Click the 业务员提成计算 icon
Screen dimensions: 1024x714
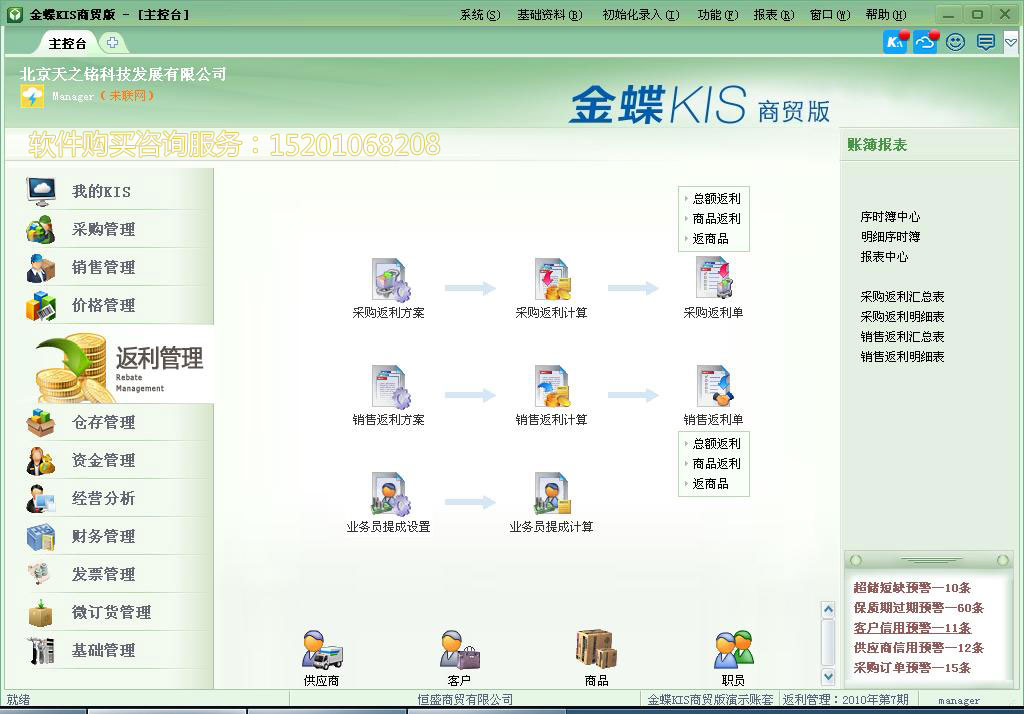click(x=551, y=495)
